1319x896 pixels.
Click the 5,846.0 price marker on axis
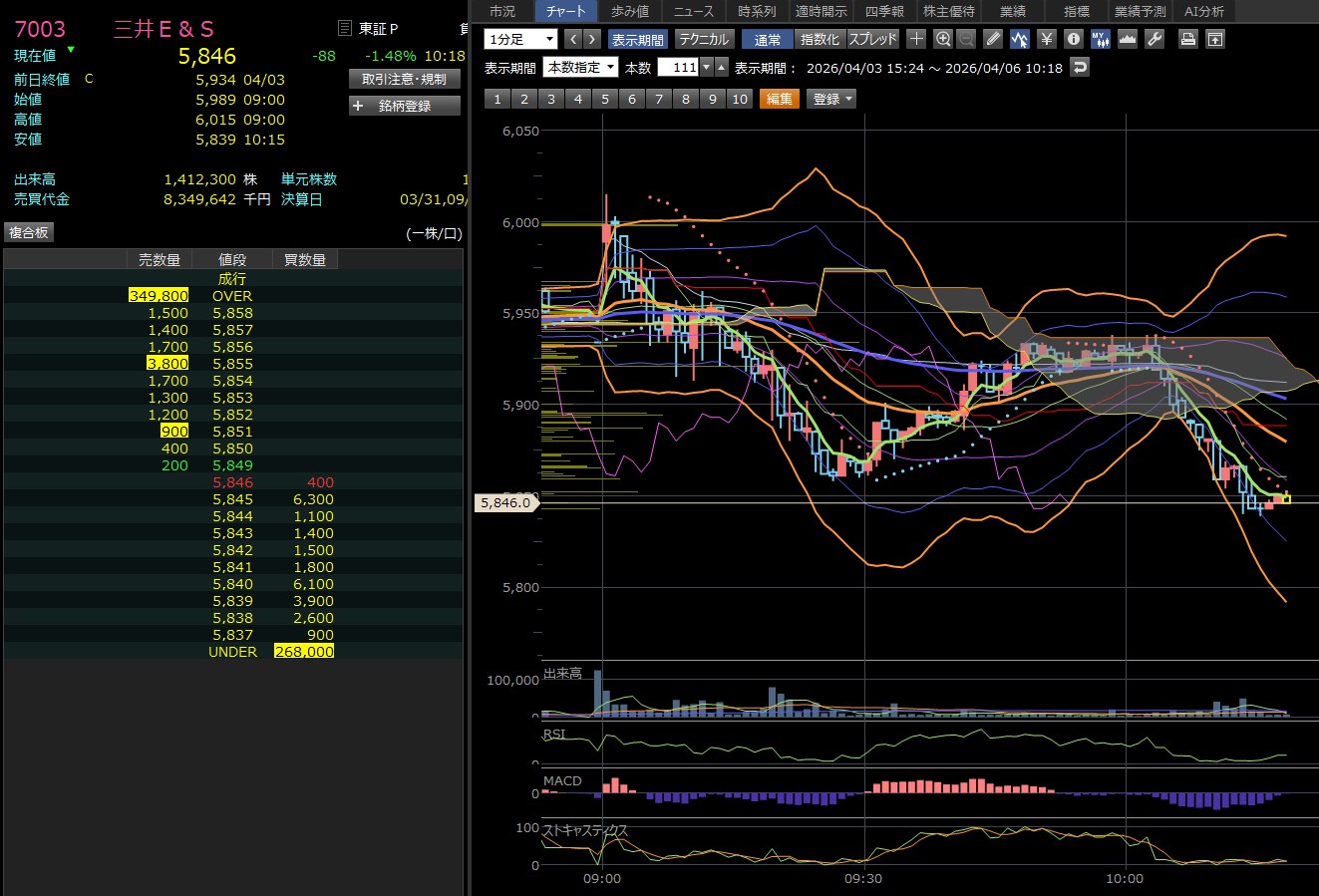click(x=506, y=503)
